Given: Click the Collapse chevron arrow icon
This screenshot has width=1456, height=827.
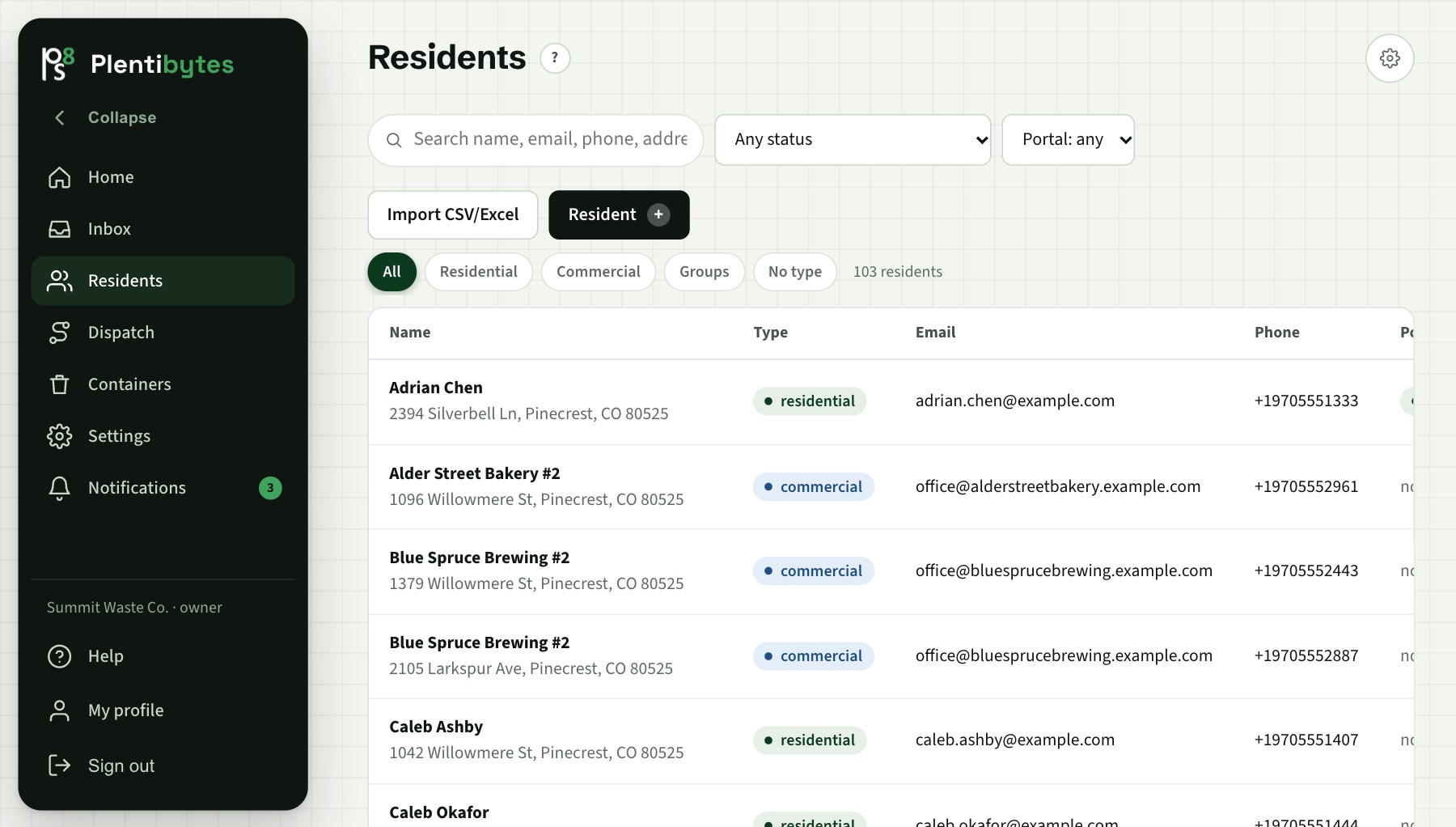Looking at the screenshot, I should (59, 118).
